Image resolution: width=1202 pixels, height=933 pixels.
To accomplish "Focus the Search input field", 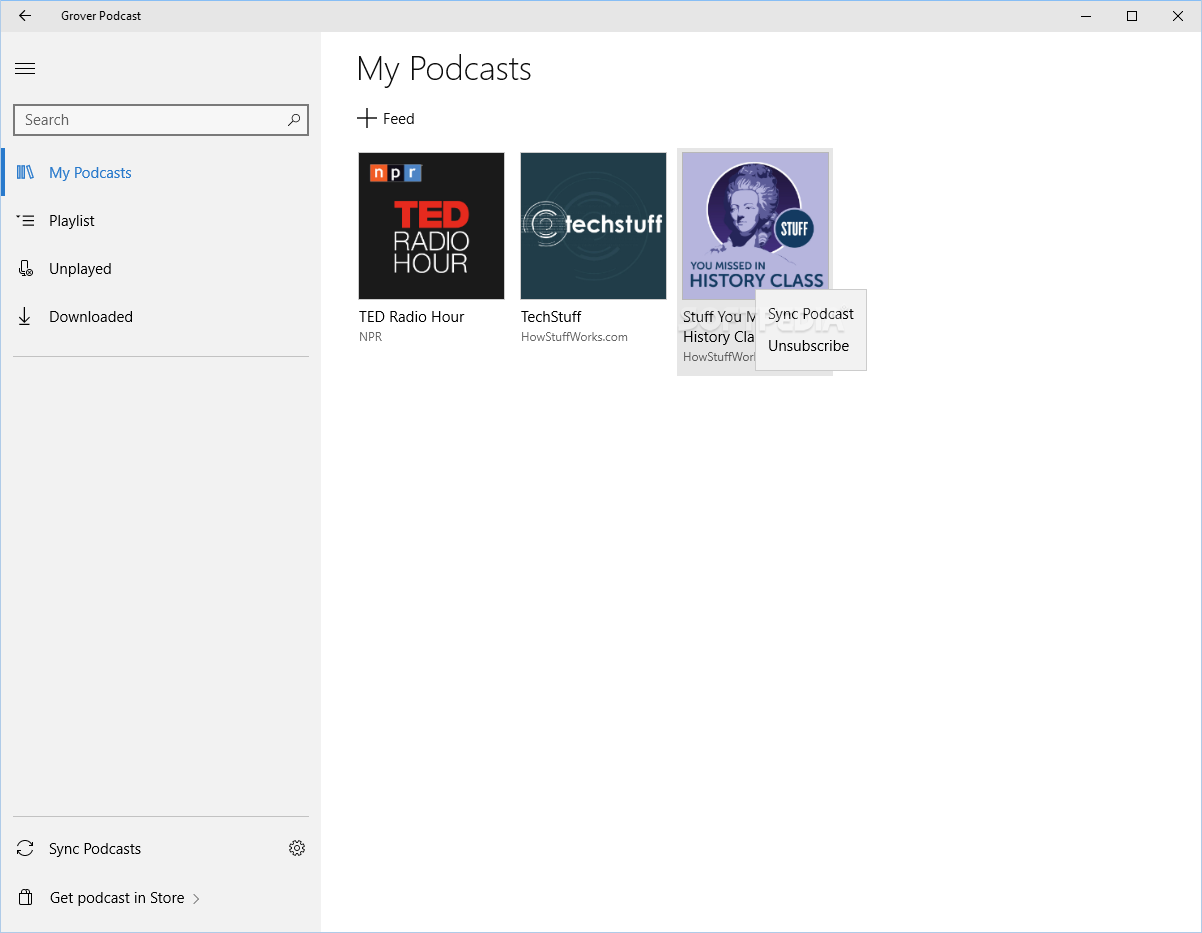I will (x=150, y=120).
